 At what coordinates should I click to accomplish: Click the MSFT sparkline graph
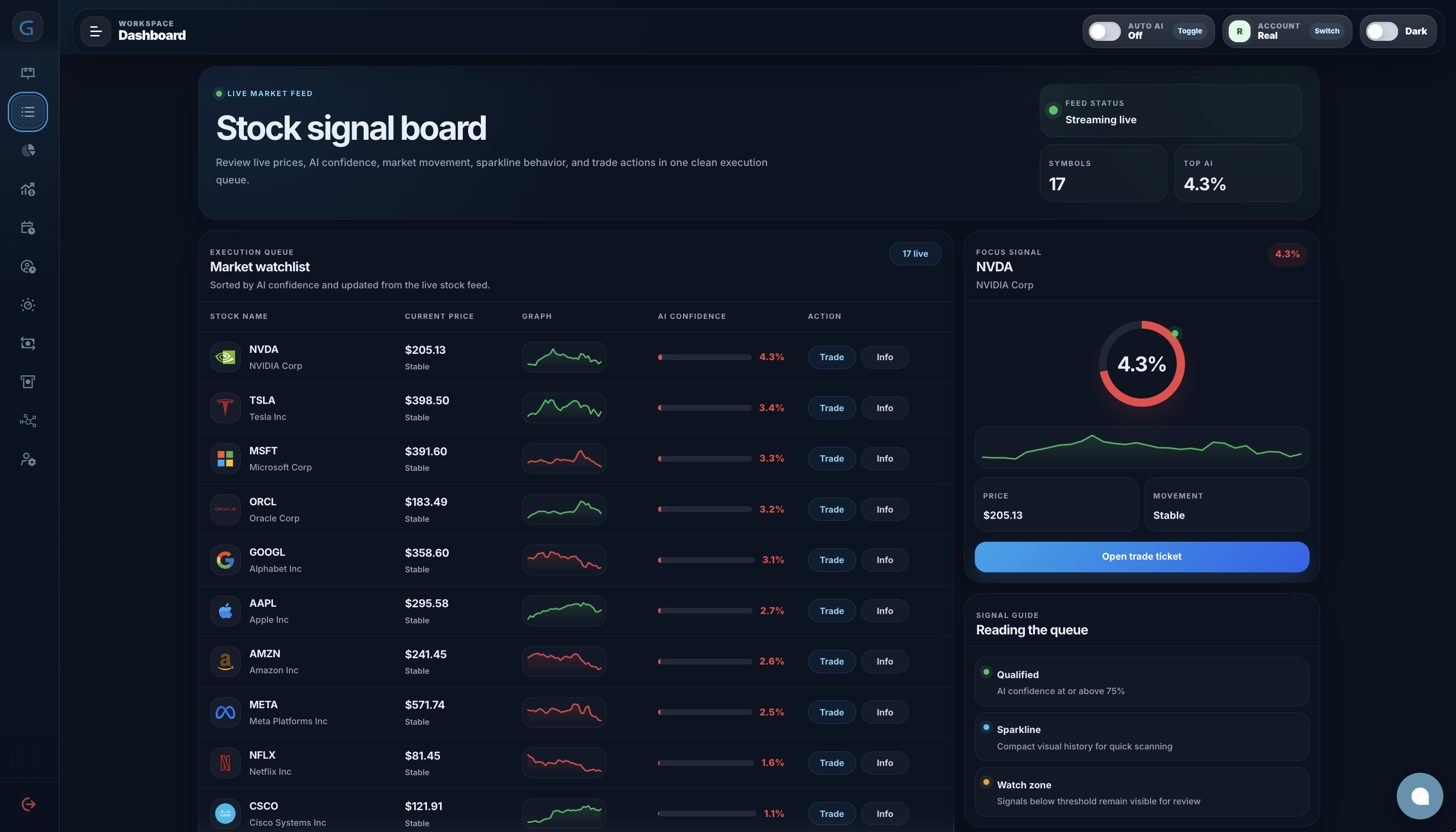[x=564, y=458]
